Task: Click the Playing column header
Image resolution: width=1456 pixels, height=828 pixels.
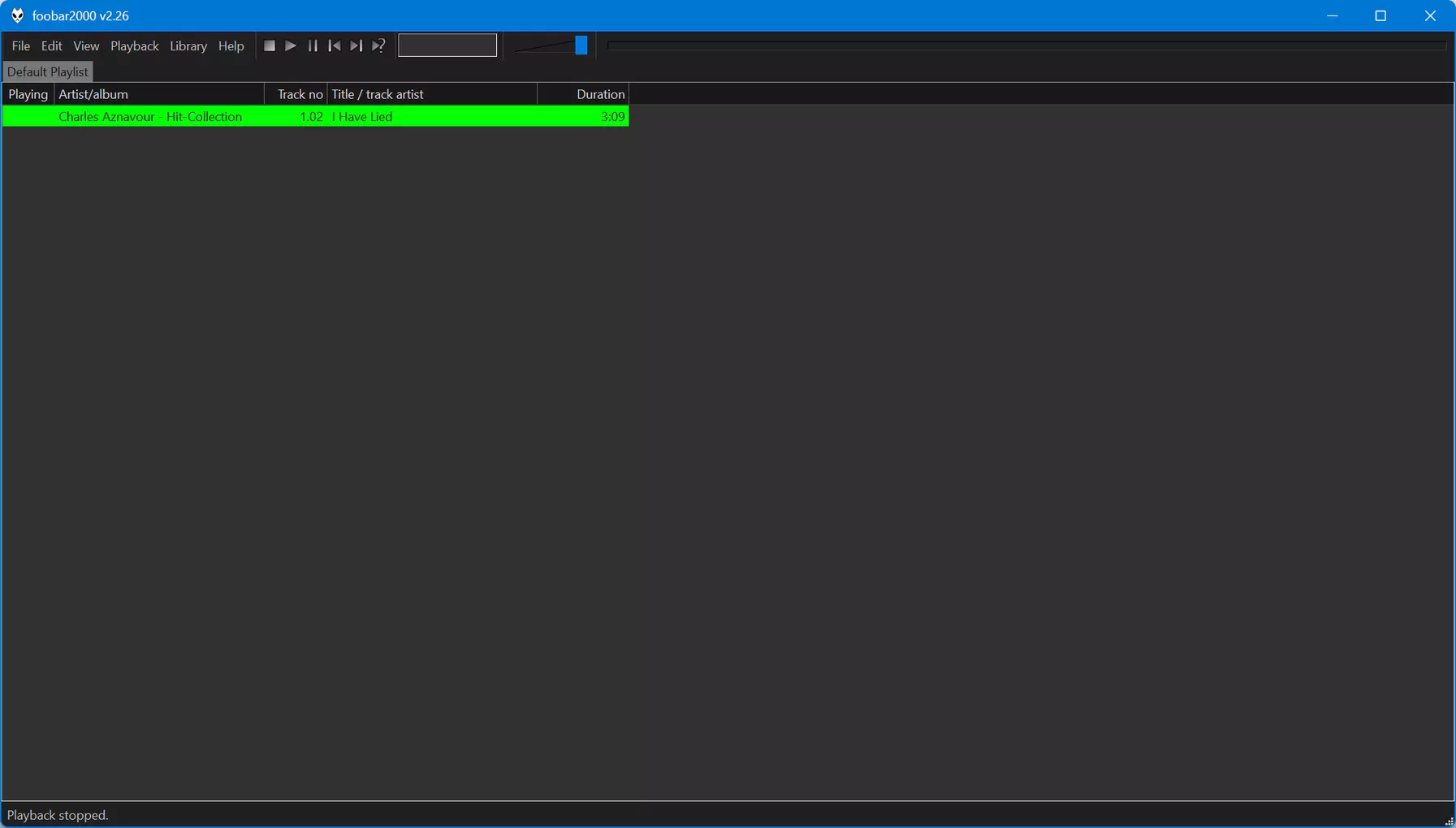Action: tap(28, 94)
